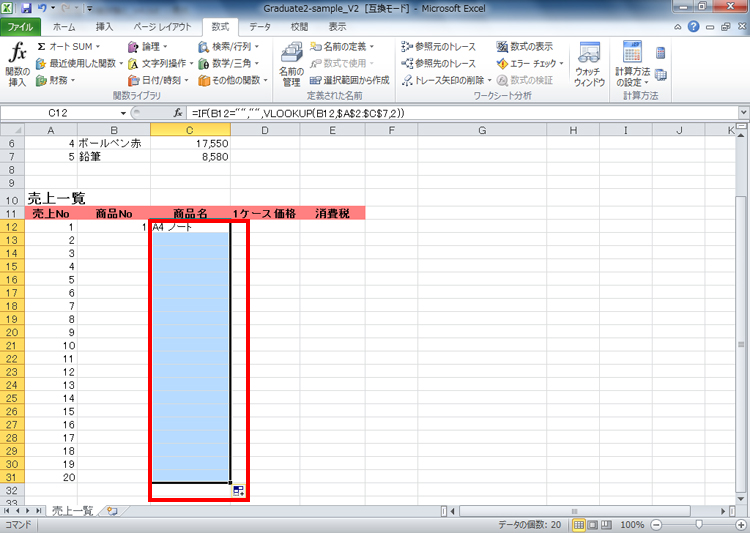Viewport: 750px width, 533px height.
Task: Click the Save icon in quick access toolbar
Action: point(26,8)
